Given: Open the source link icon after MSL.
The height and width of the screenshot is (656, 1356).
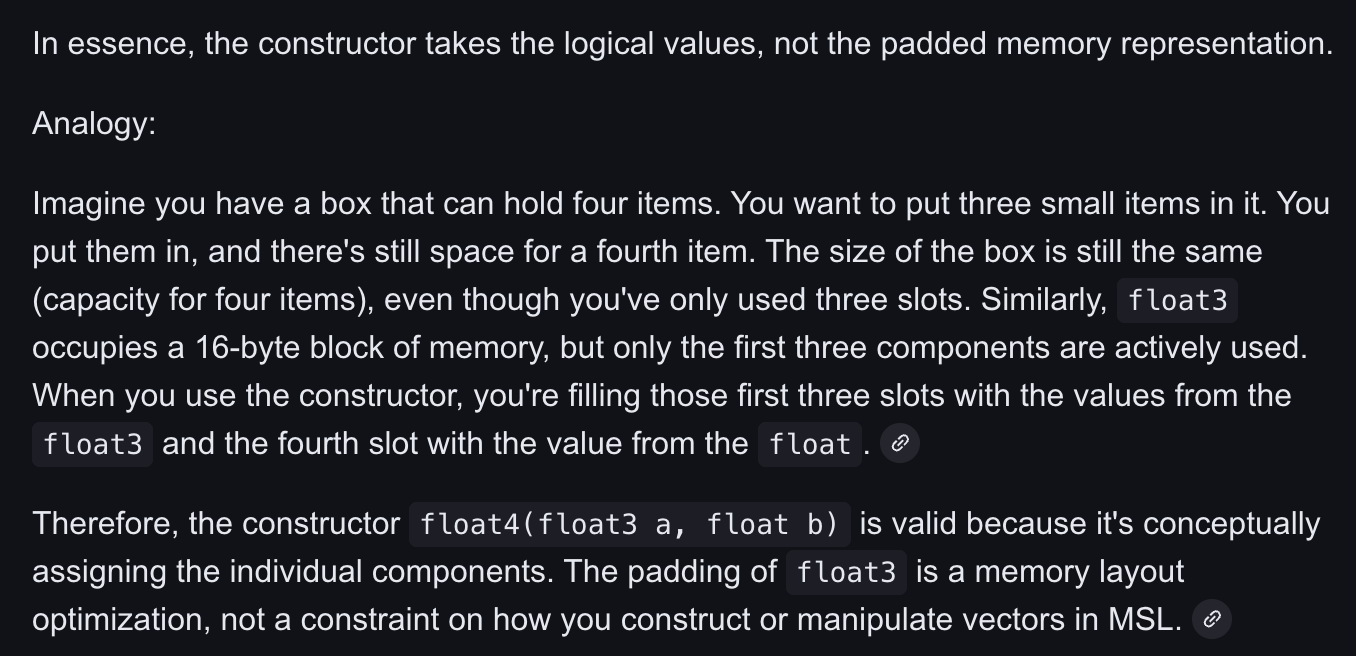Looking at the screenshot, I should pos(1212,619).
